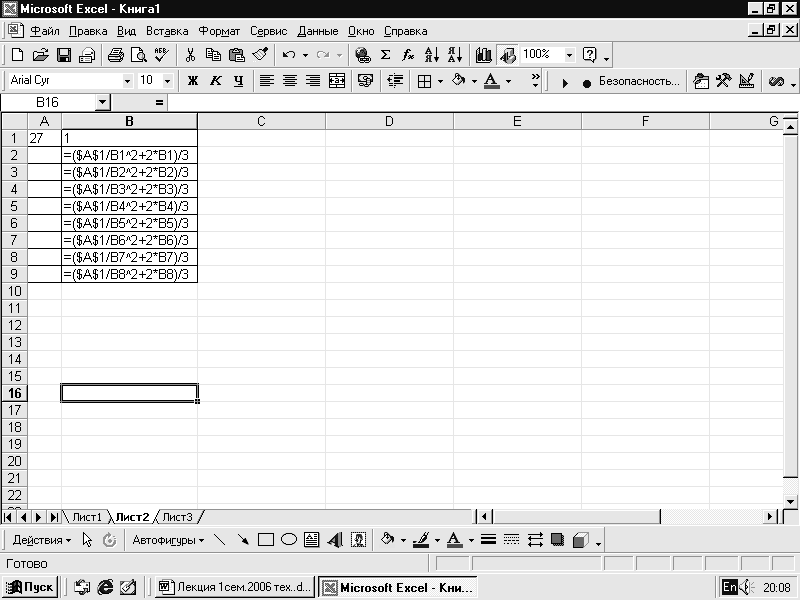
Task: Launch the Chart Wizard icon
Action: pyautogui.click(x=483, y=55)
